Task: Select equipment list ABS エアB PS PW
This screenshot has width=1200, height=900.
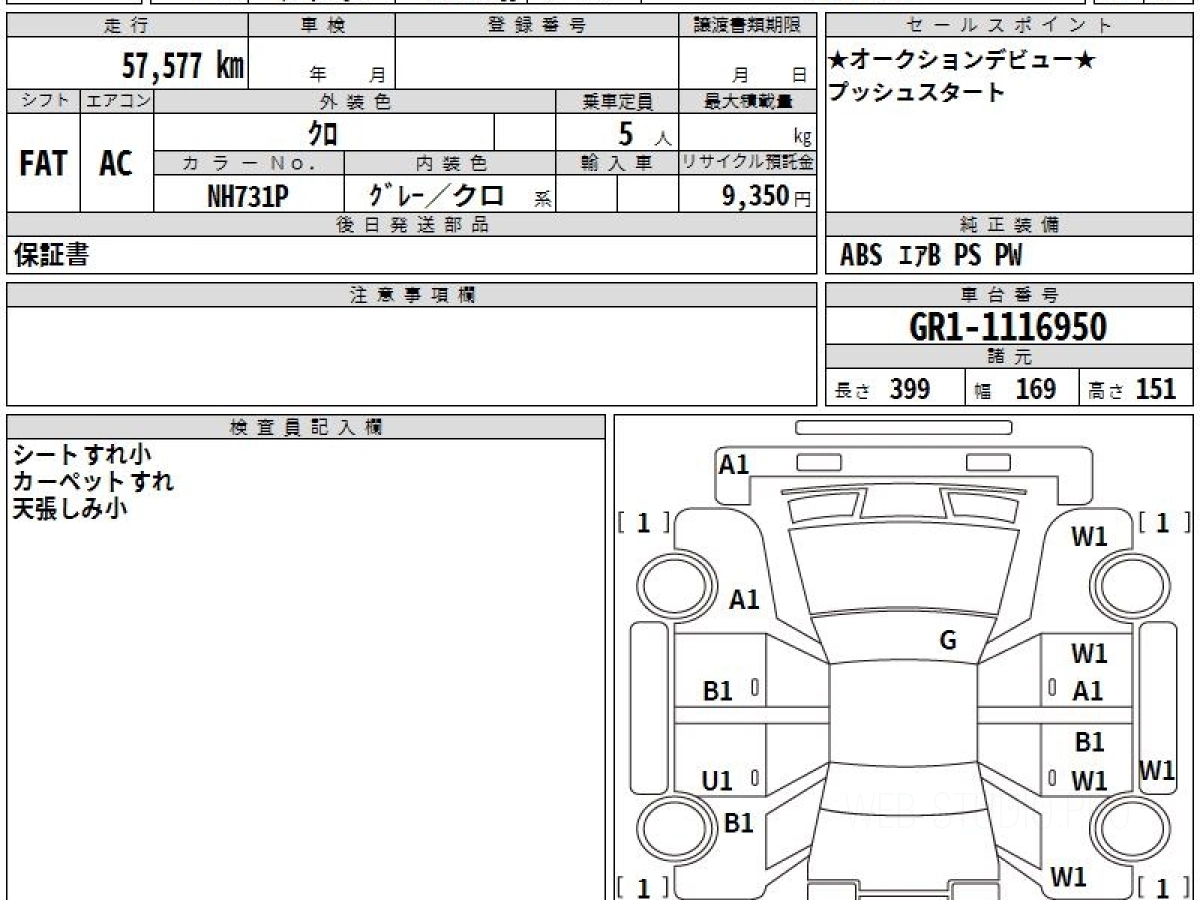Action: [x=931, y=256]
